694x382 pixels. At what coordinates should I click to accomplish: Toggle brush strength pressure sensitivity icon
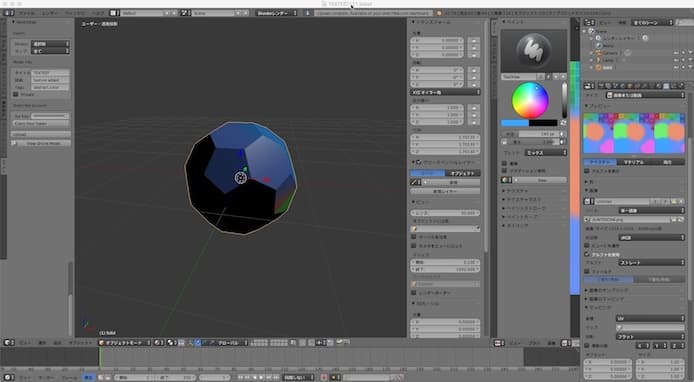(563, 142)
